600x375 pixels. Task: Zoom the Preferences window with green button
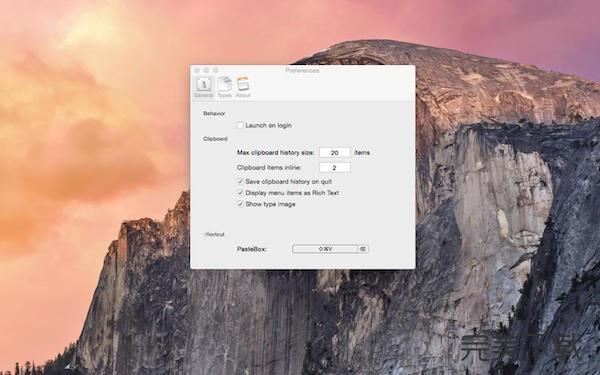(x=215, y=70)
